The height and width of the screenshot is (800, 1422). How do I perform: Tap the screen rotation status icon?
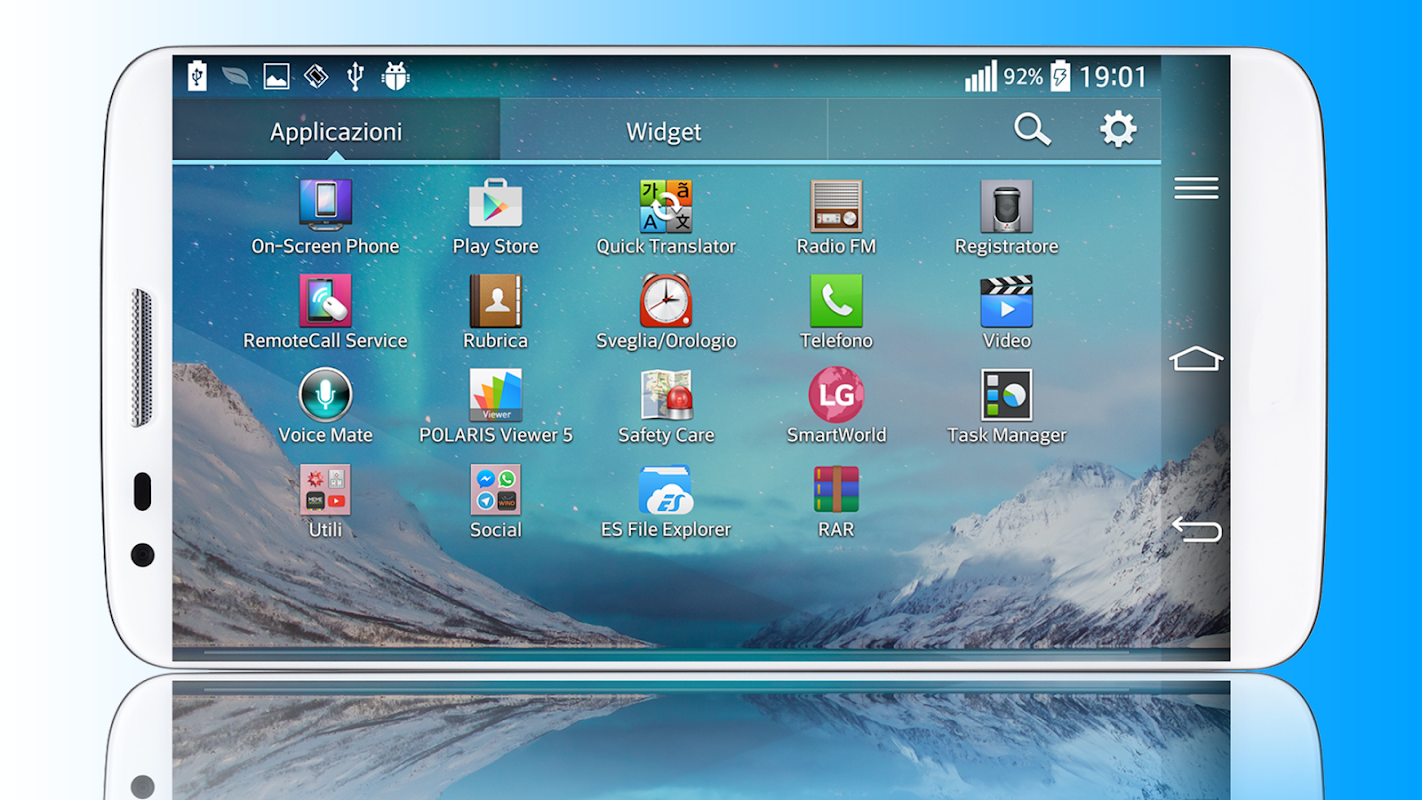point(316,76)
